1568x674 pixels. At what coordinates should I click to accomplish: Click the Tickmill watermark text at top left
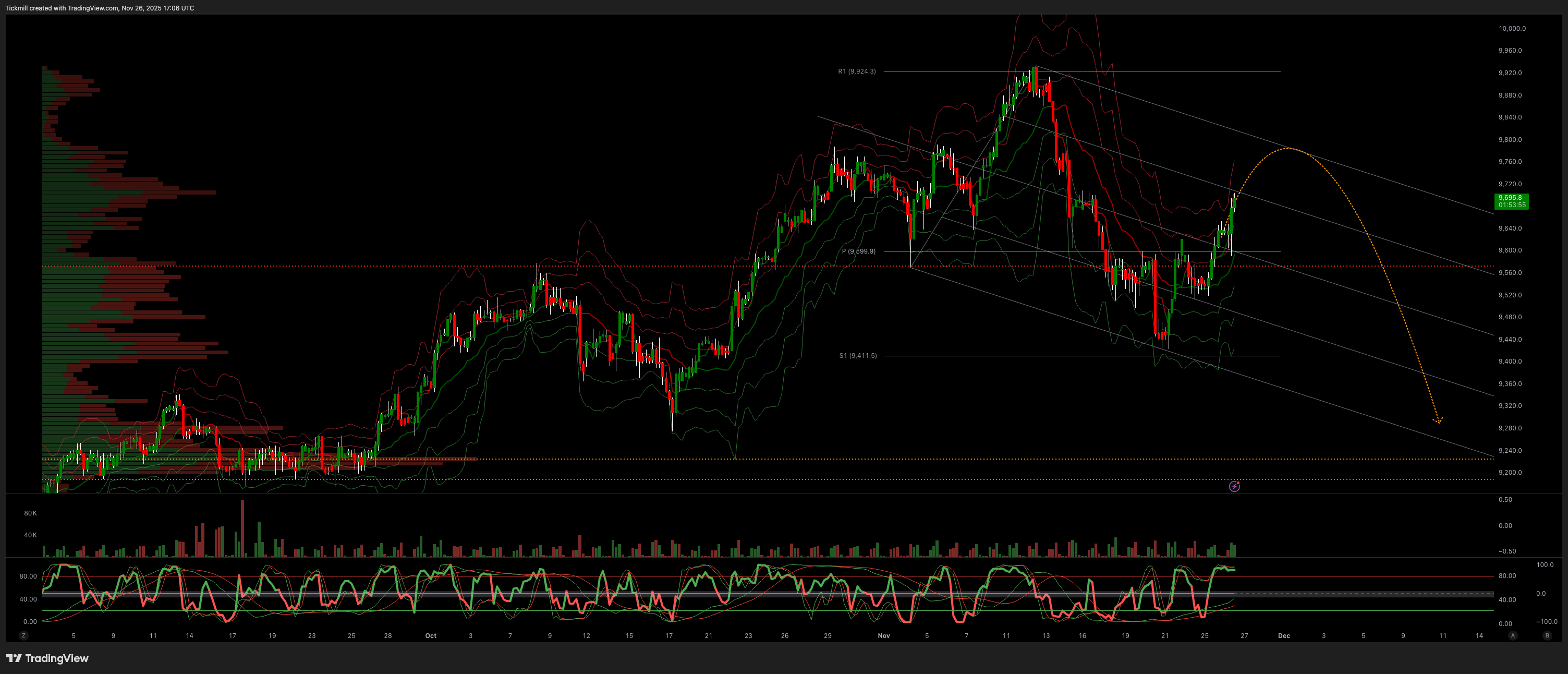pyautogui.click(x=99, y=8)
